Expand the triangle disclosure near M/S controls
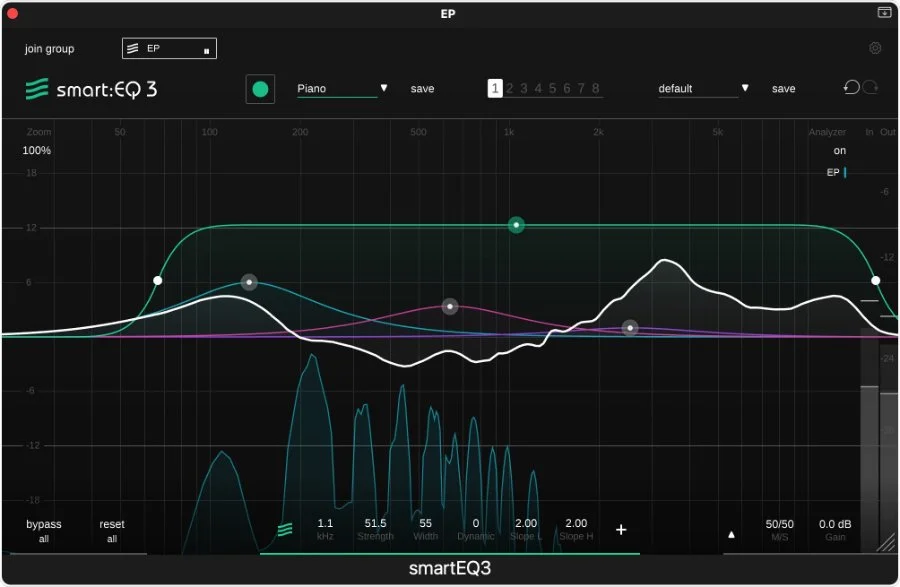900x587 pixels. (x=731, y=533)
